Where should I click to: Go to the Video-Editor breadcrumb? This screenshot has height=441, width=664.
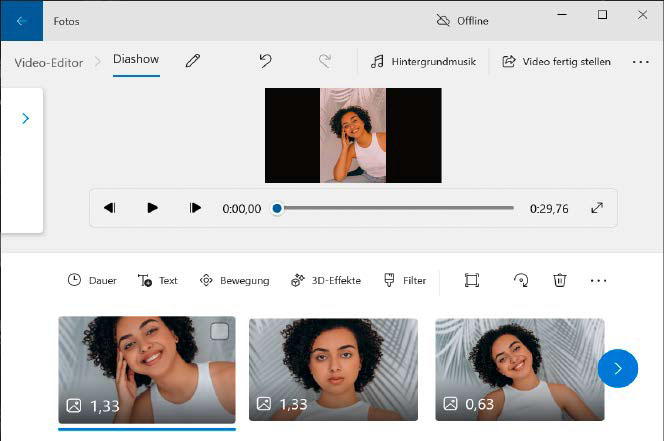point(49,63)
